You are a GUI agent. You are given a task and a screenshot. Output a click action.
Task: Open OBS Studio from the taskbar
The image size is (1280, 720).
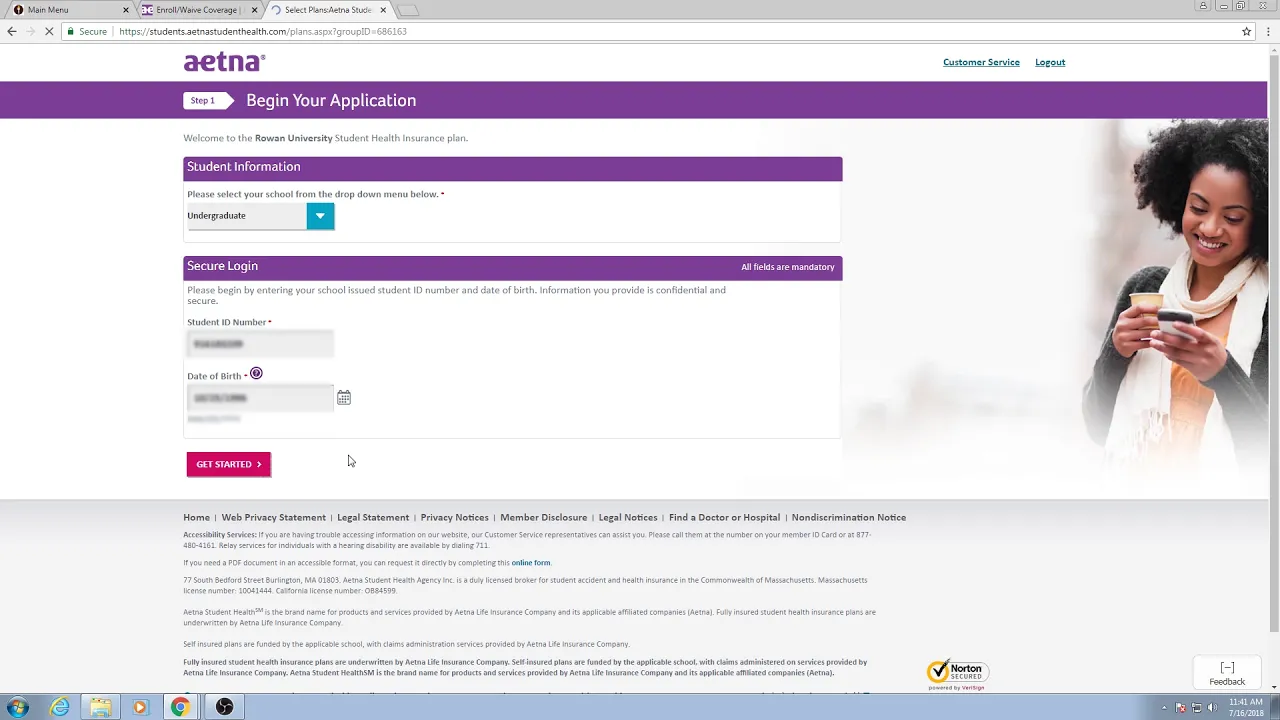point(224,707)
